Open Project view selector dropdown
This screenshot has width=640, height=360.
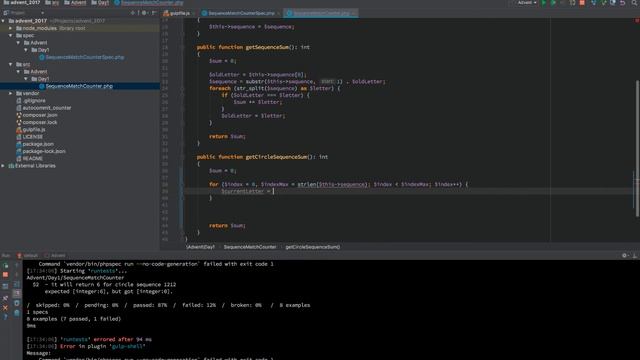24,13
